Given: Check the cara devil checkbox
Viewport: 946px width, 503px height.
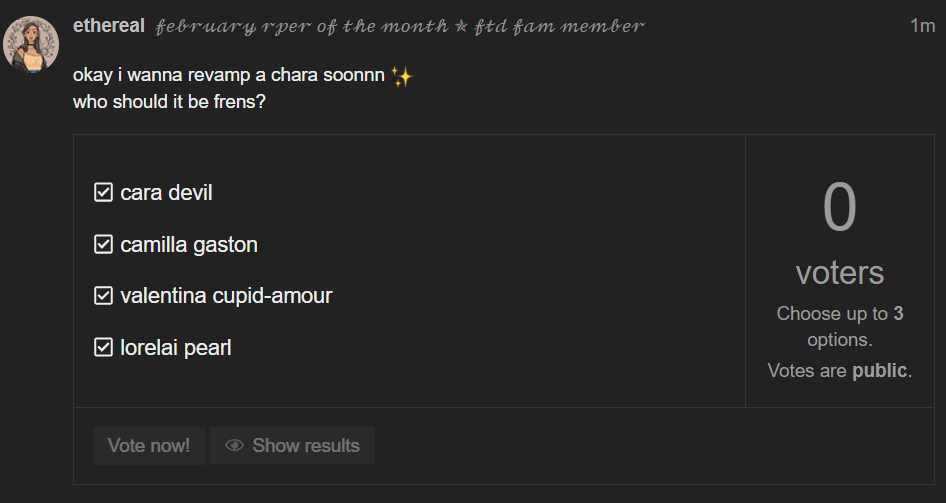Looking at the screenshot, I should (x=103, y=193).
